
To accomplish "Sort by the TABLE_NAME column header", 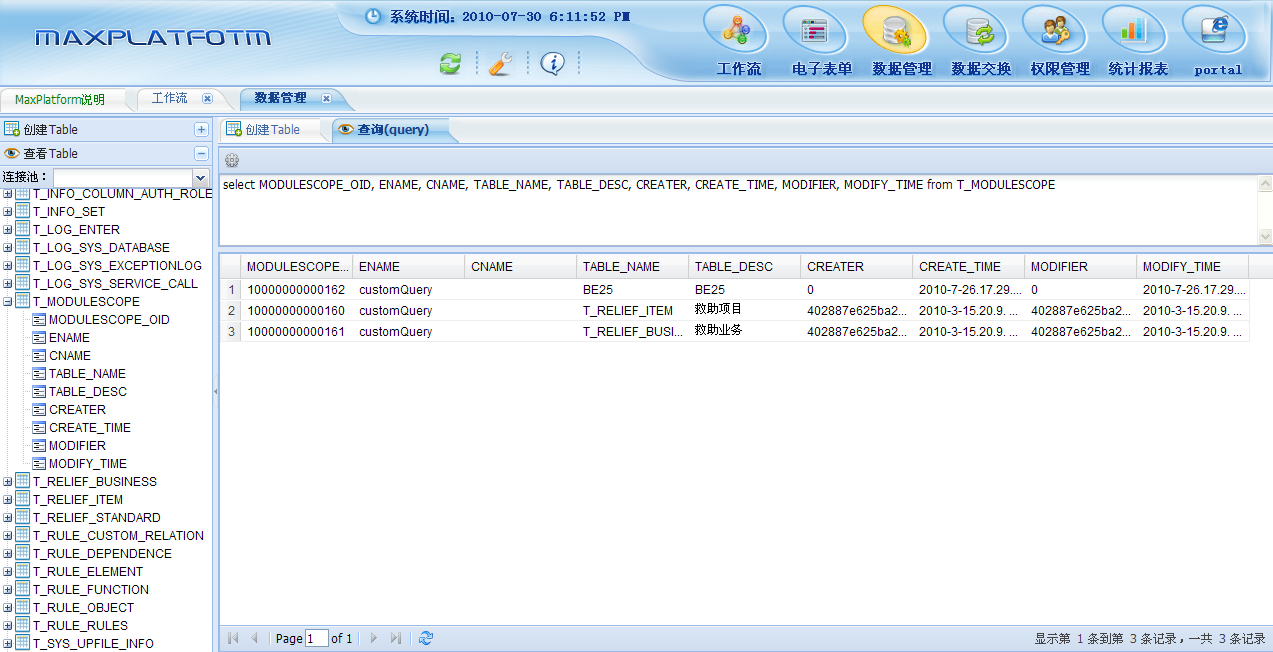I will [x=632, y=267].
